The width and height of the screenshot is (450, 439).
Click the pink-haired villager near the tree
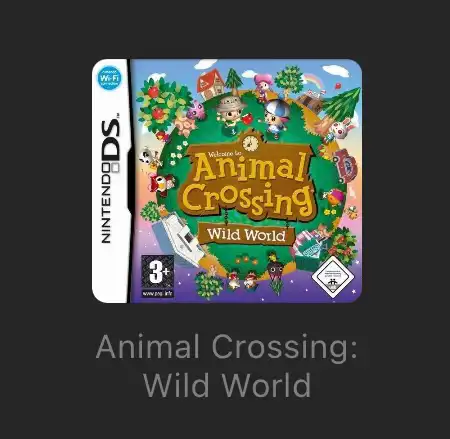pyautogui.click(x=263, y=86)
